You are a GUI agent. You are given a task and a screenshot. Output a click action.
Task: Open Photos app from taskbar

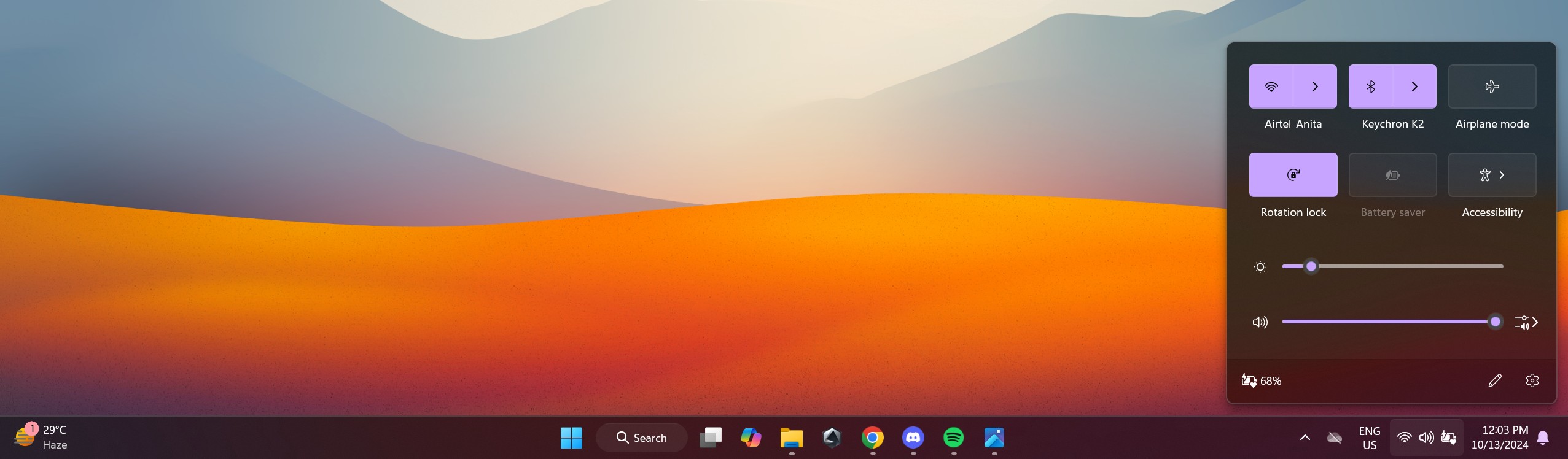point(994,438)
